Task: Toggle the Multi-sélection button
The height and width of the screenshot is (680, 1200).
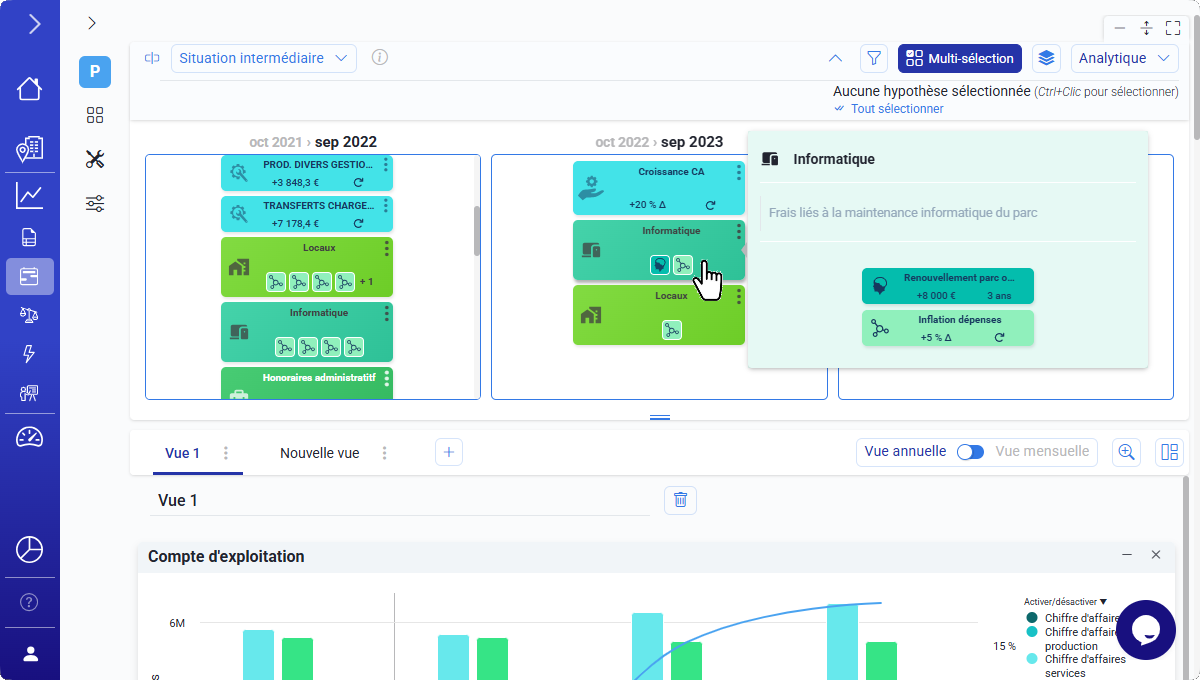Action: 959,58
